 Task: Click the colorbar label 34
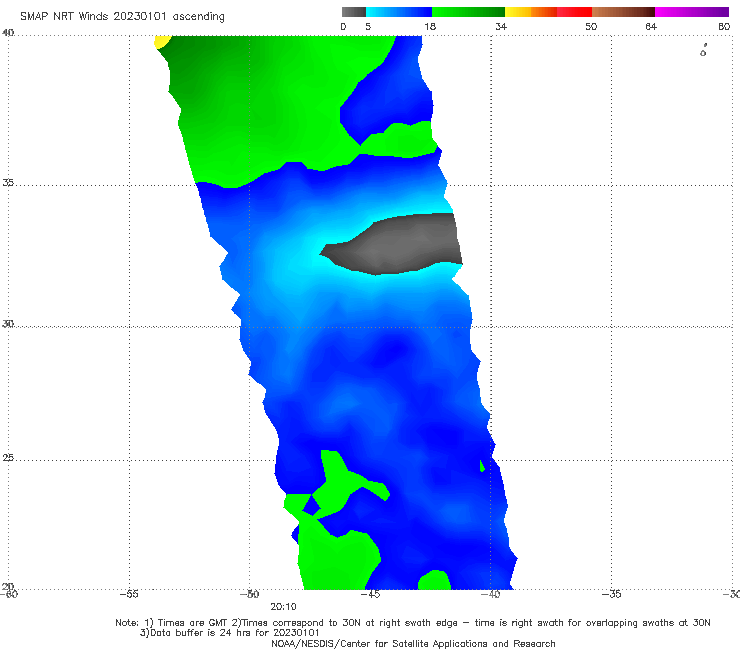point(501,26)
